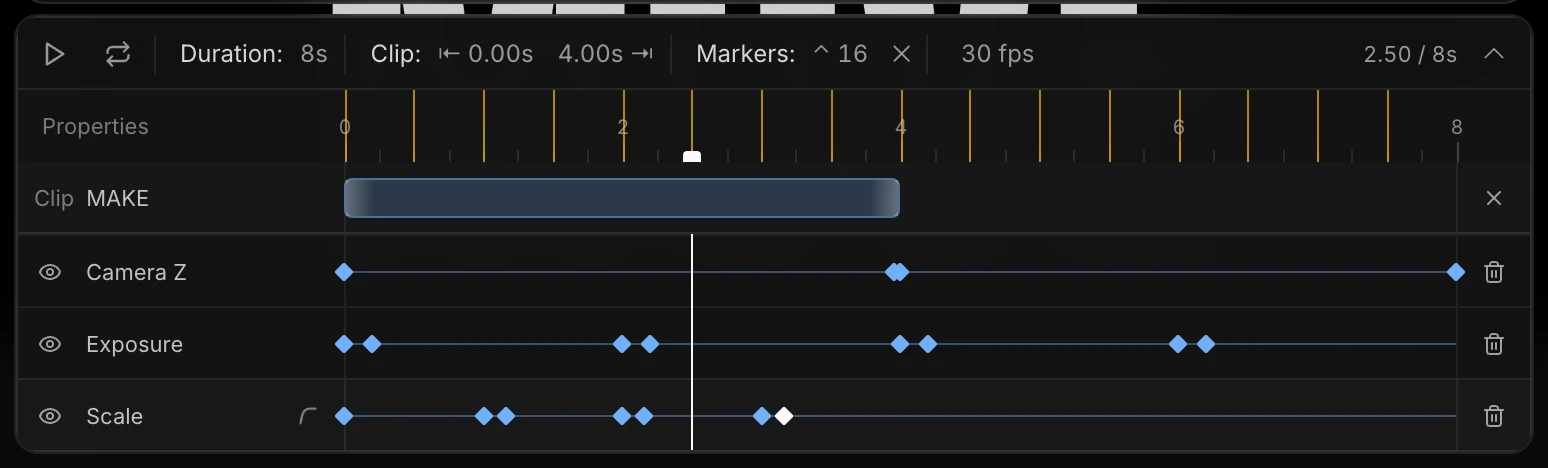Viewport: 1548px width, 468px height.
Task: Select Scale keyframe at 1 second
Action: tap(484, 416)
